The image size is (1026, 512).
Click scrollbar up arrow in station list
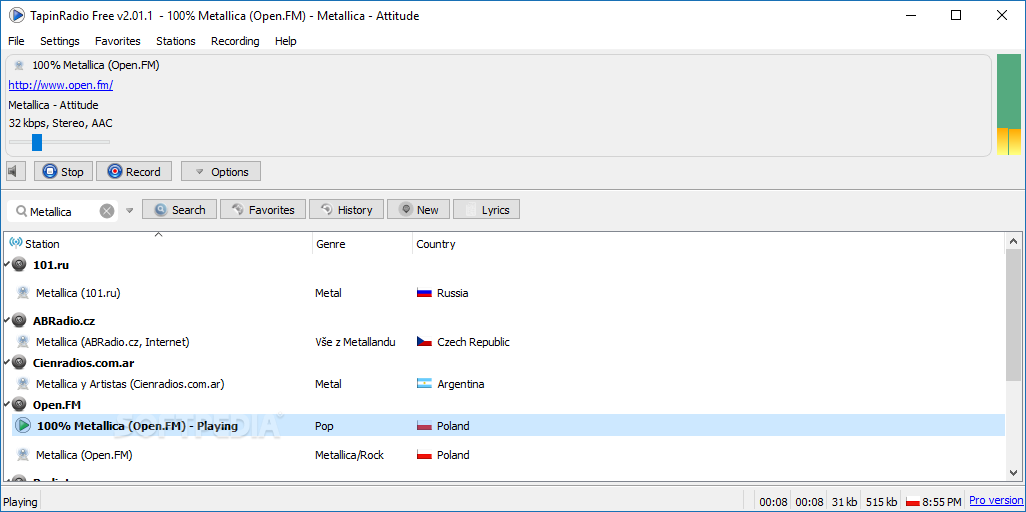(x=1013, y=241)
